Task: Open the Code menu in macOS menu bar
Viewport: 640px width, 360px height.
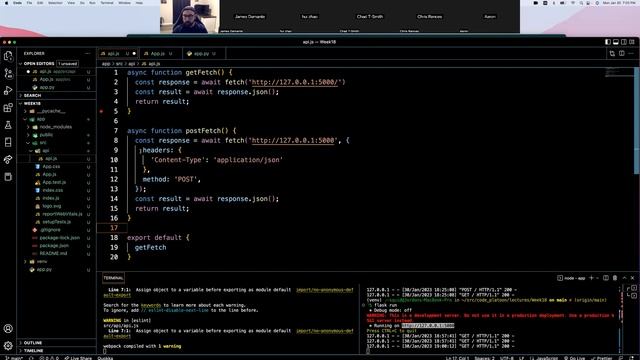Action: click(x=17, y=3)
